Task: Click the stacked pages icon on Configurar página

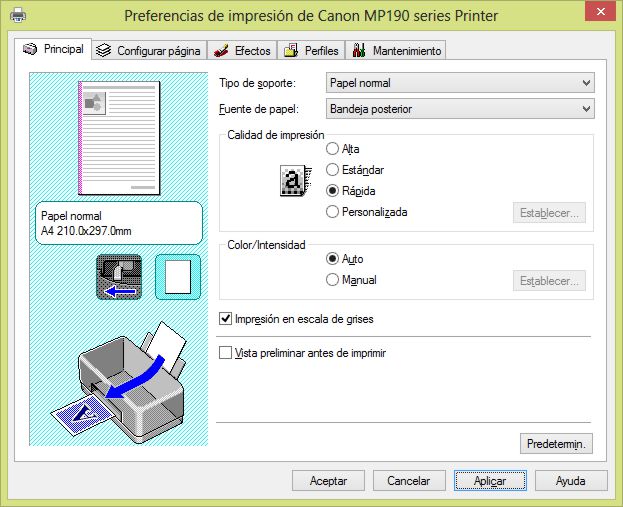Action: coord(104,50)
